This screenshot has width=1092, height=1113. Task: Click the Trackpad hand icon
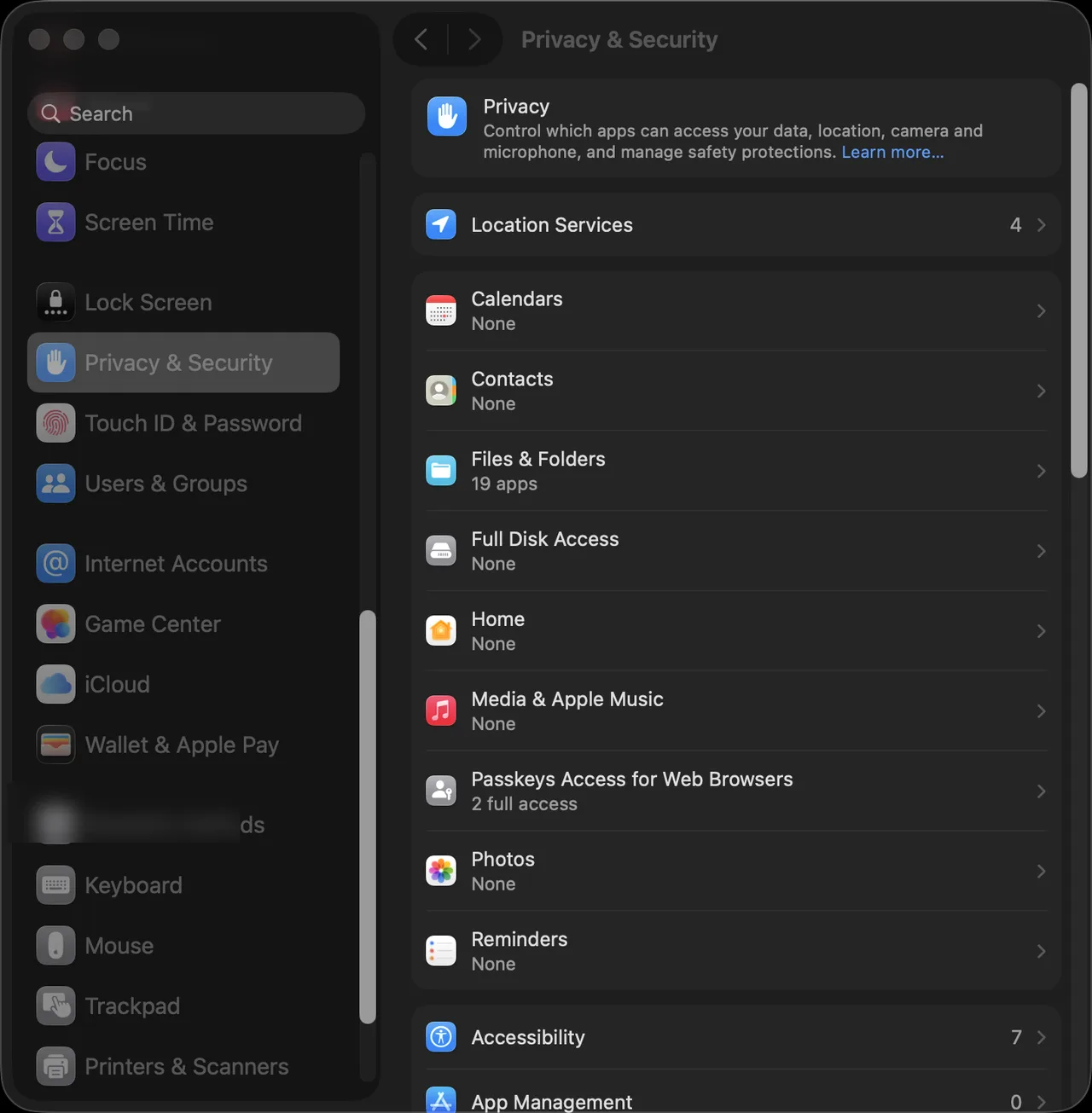coord(55,1006)
